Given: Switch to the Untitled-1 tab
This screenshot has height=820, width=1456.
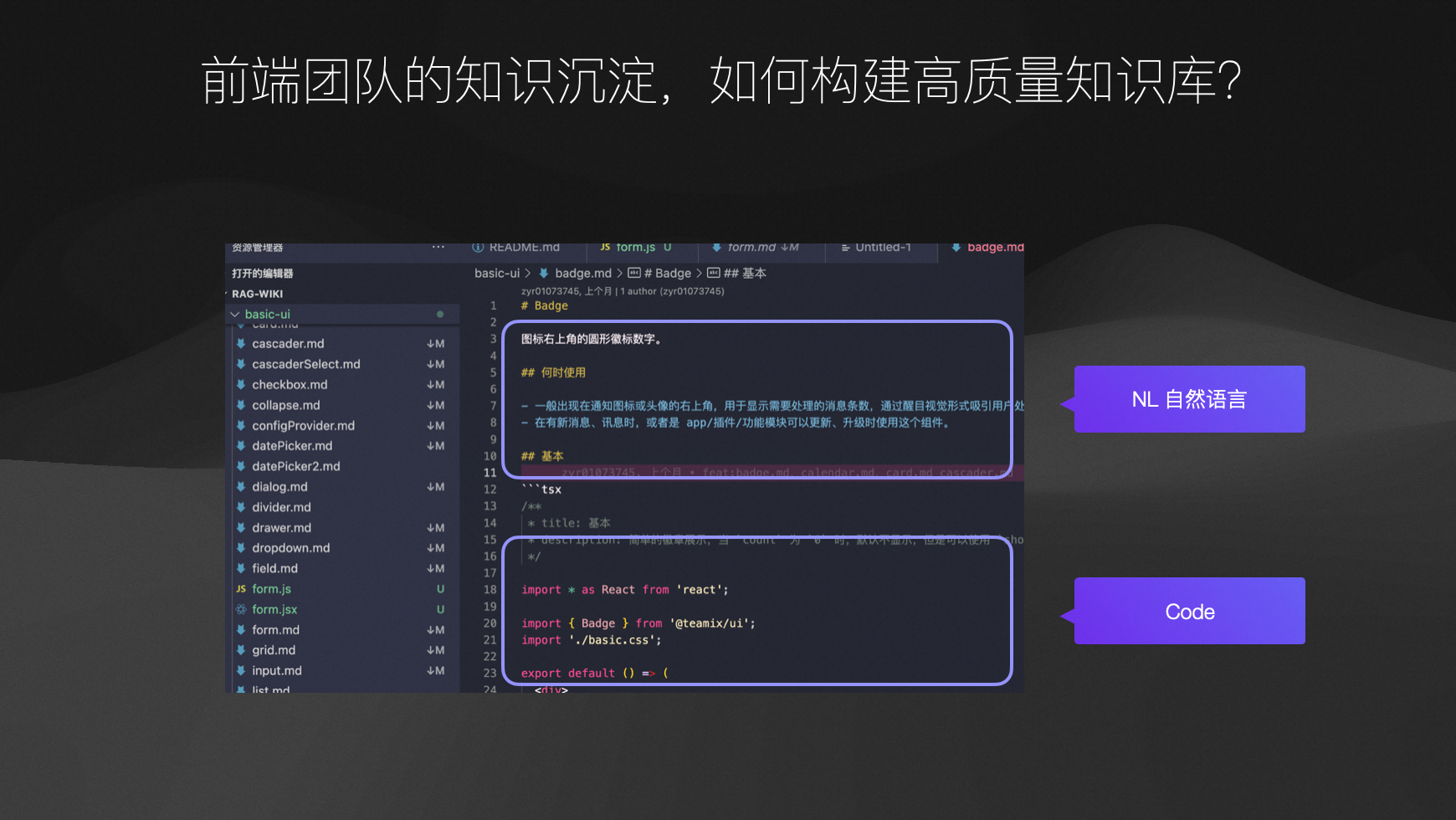Looking at the screenshot, I should (x=876, y=248).
